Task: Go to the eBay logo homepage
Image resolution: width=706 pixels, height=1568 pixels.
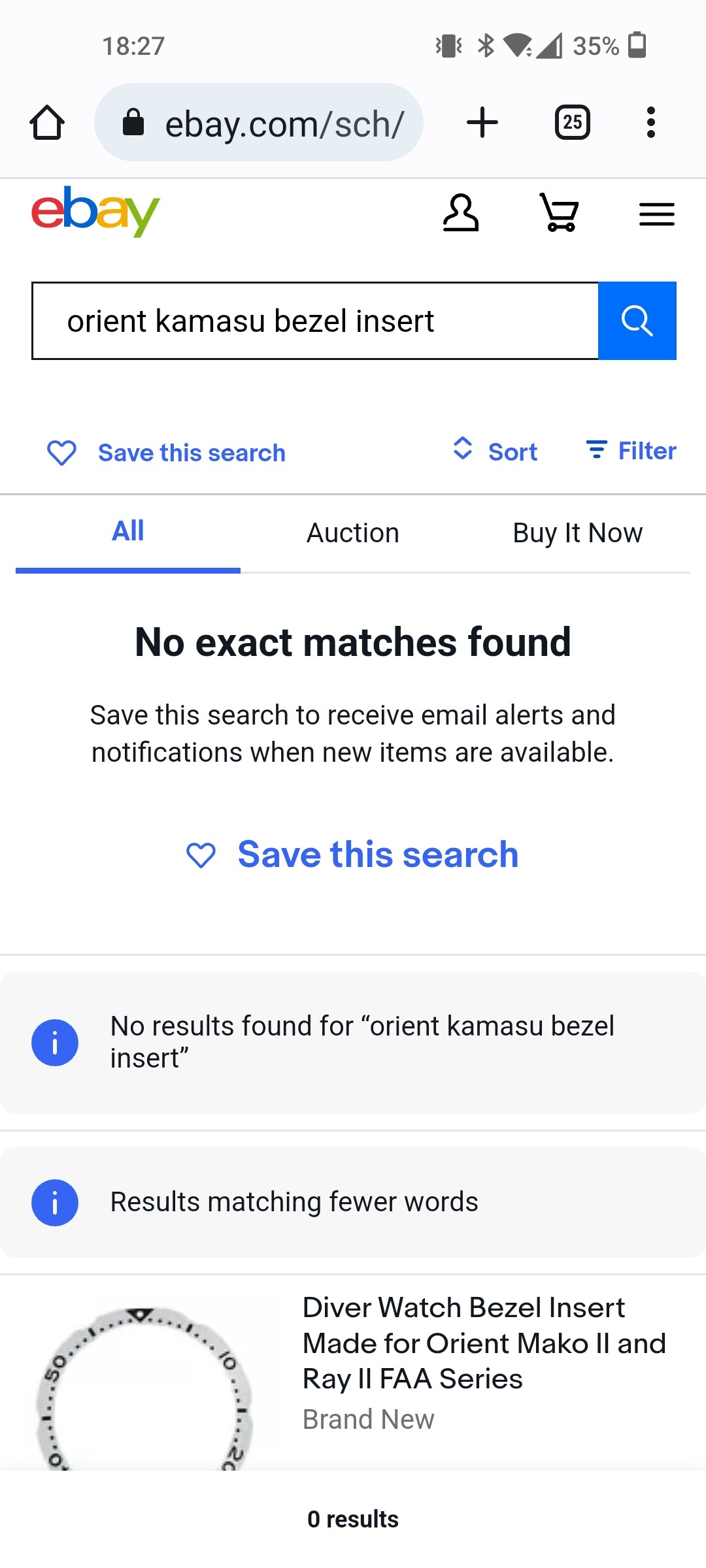Action: (95, 211)
